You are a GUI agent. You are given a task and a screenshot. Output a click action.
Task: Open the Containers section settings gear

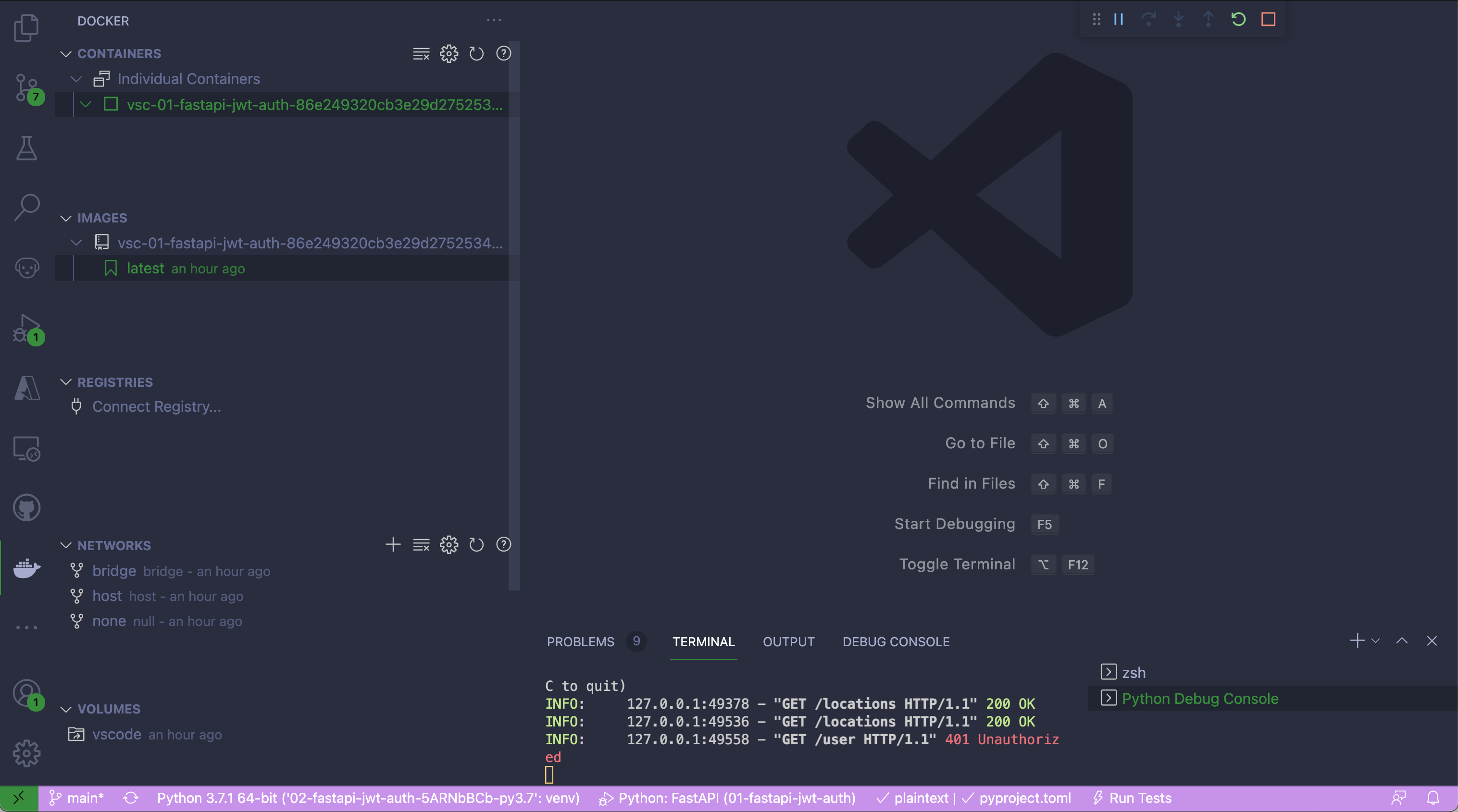point(449,54)
